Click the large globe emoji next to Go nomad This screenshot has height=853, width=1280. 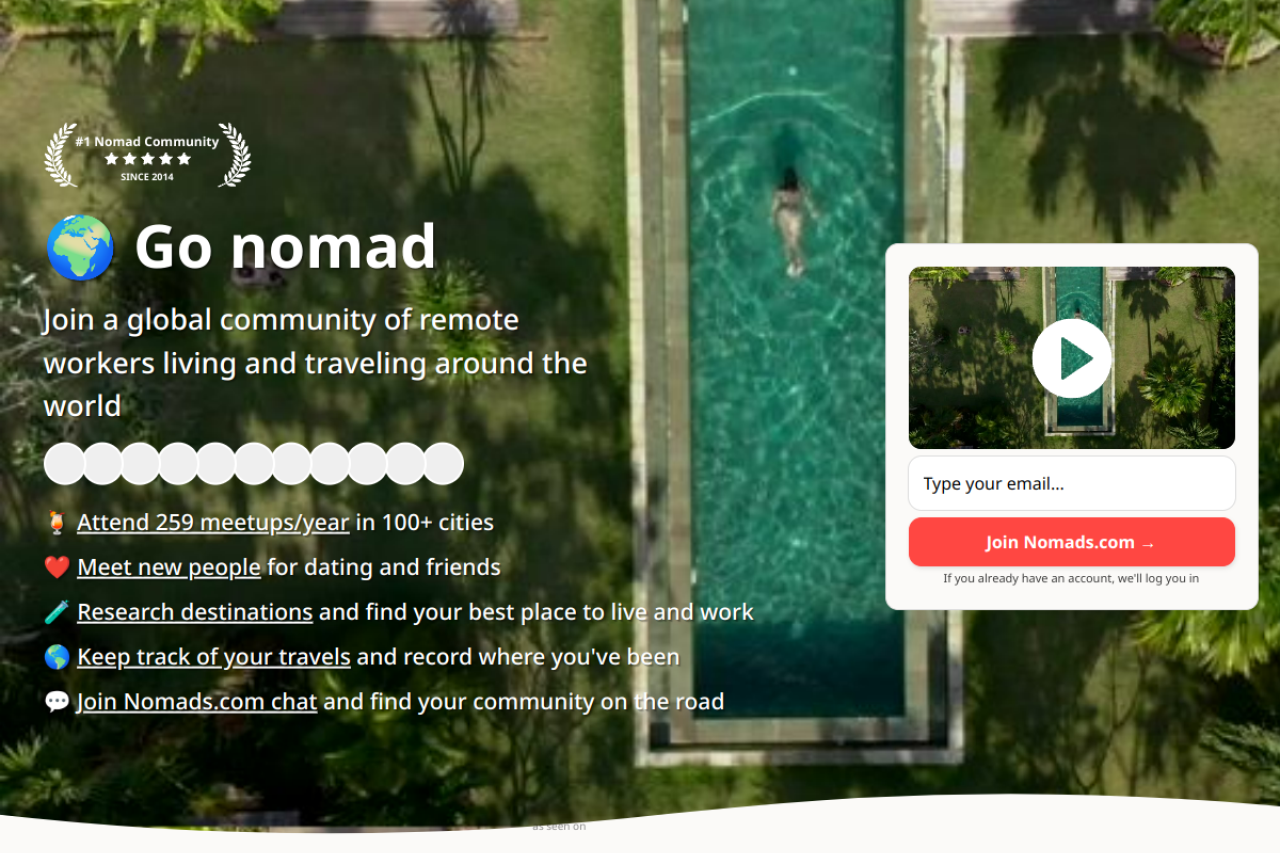point(80,248)
